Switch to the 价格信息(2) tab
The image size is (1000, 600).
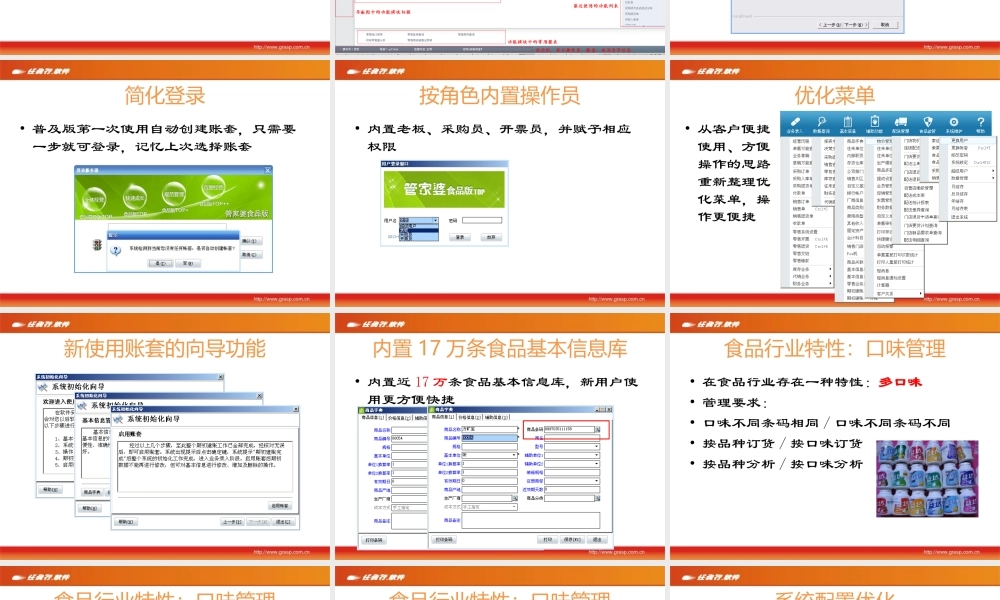click(x=469, y=417)
